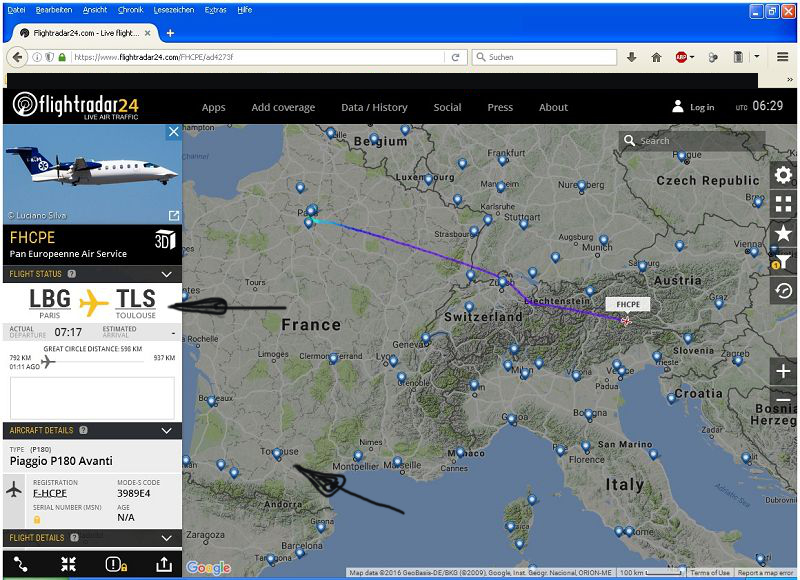Zoom out with the minus map button
Viewport: 800px width, 580px height.
coord(783,399)
